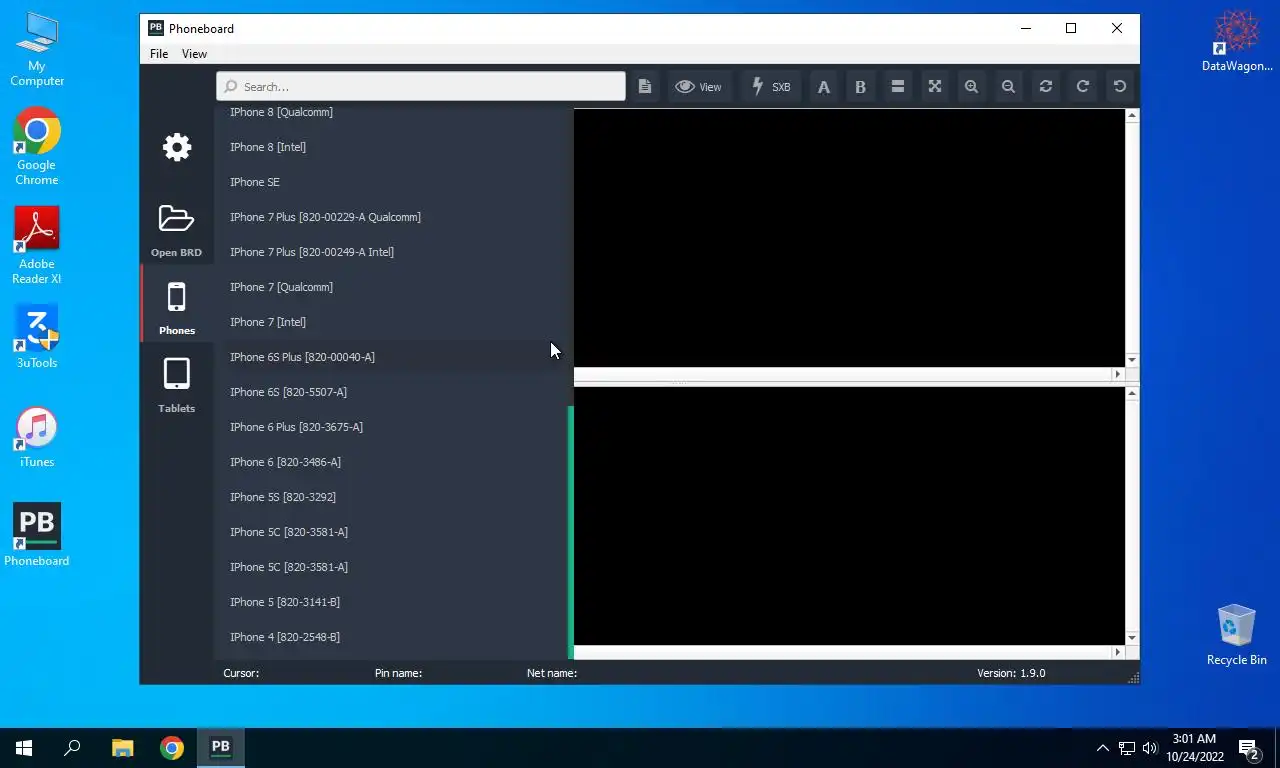Open the settings gear in the sidebar

click(177, 147)
